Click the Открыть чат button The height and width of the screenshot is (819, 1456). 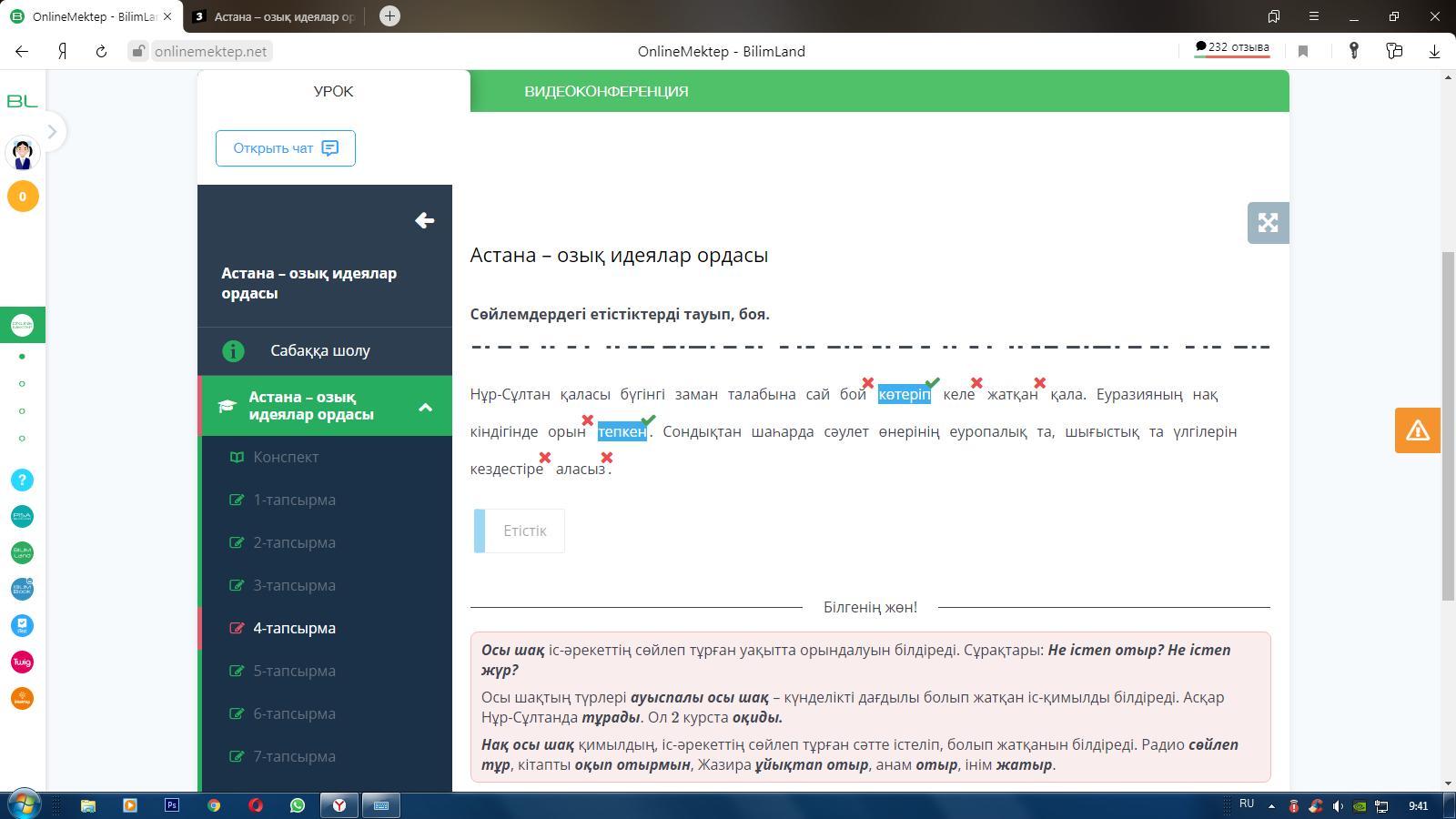(285, 148)
